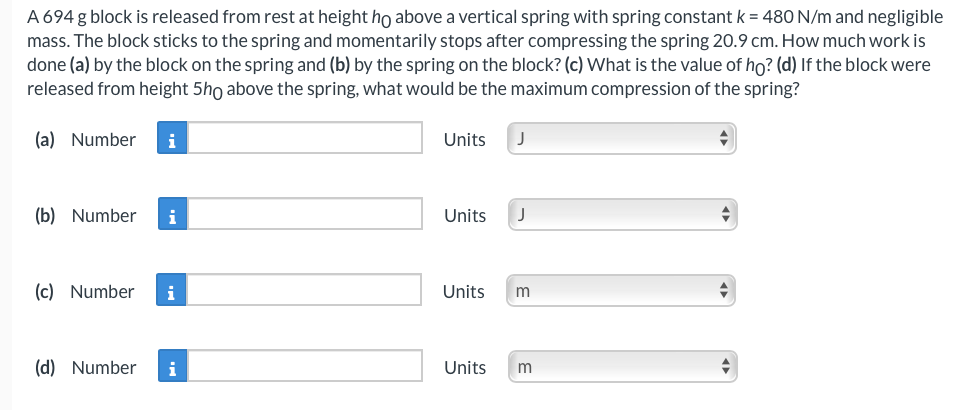The width and height of the screenshot is (970, 410).
Task: Select the part (c) number input field
Action: click(x=305, y=292)
